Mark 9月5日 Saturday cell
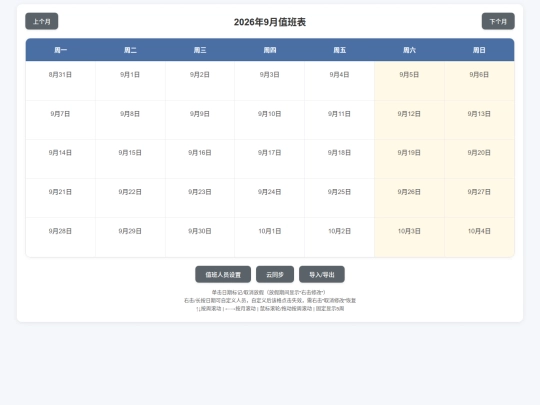540x405 pixels. 409,81
